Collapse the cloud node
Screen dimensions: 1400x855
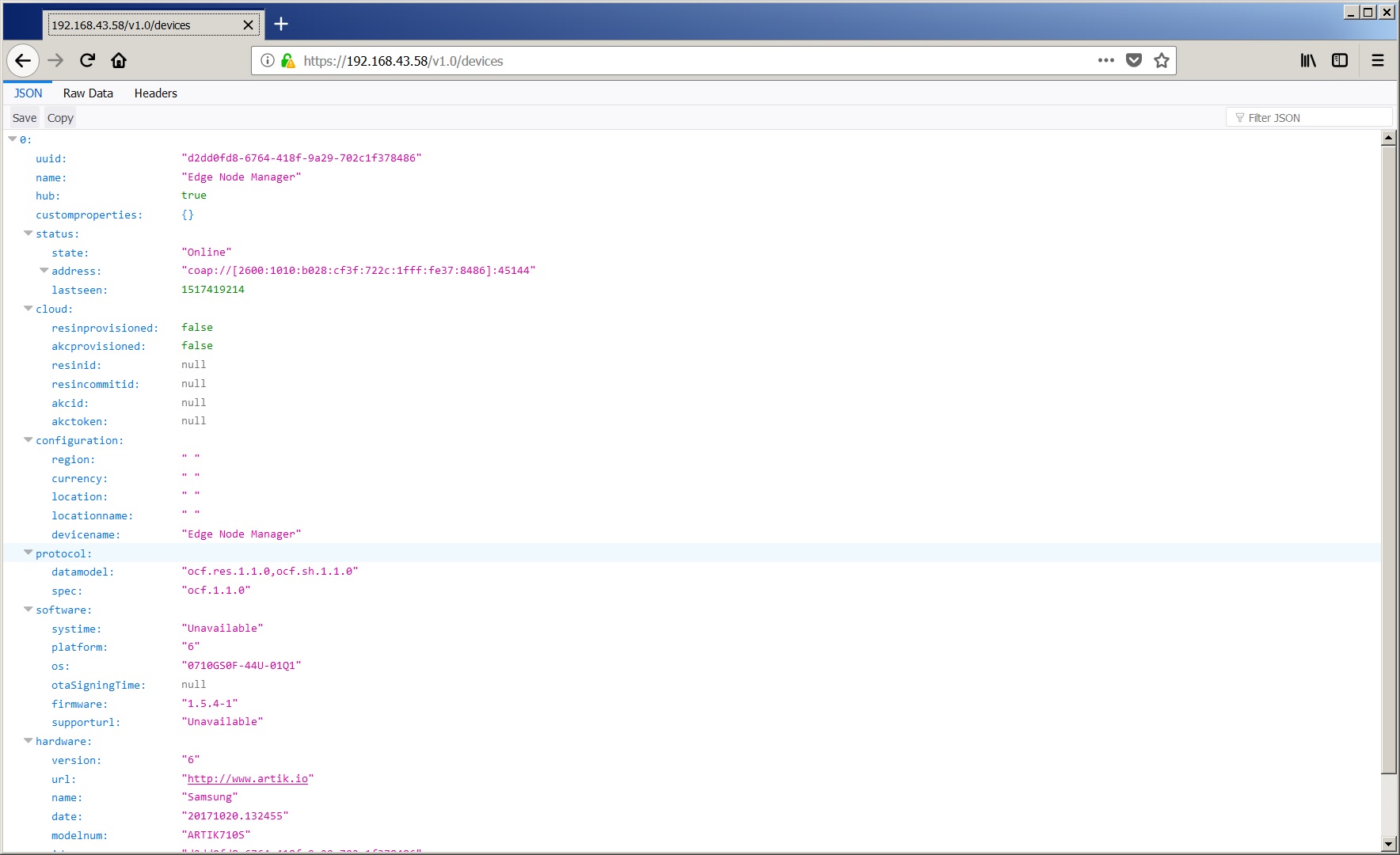point(29,309)
